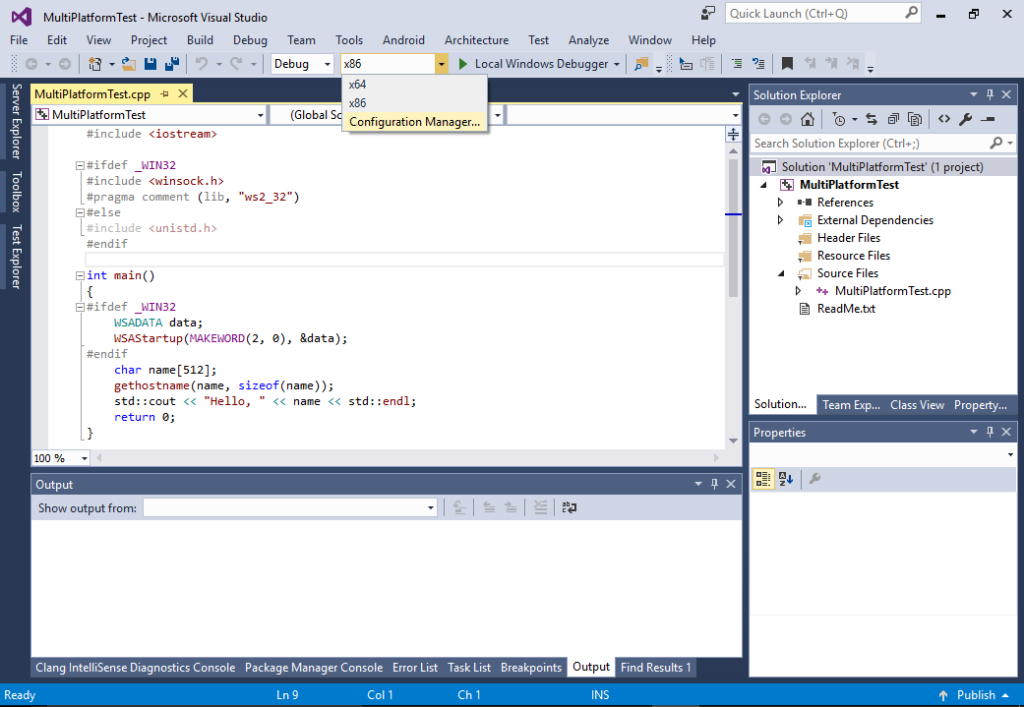Image resolution: width=1024 pixels, height=707 pixels.
Task: Toggle word wrap in the Output window
Action: tap(568, 507)
